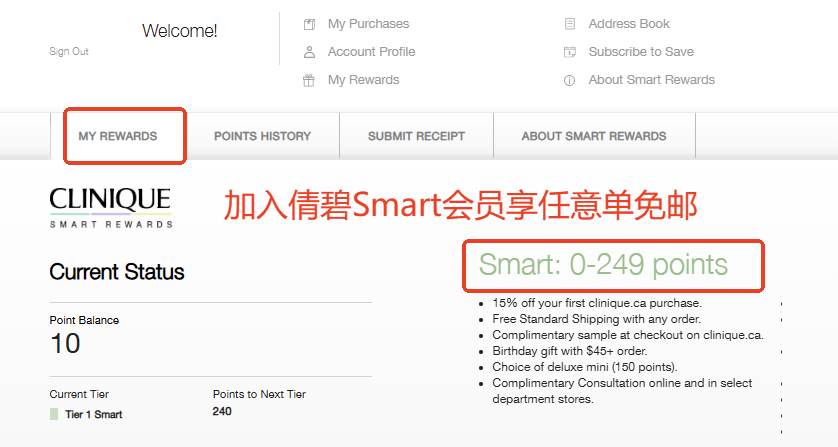This screenshot has width=838, height=447.
Task: Click the Current Status heading
Action: (x=117, y=272)
